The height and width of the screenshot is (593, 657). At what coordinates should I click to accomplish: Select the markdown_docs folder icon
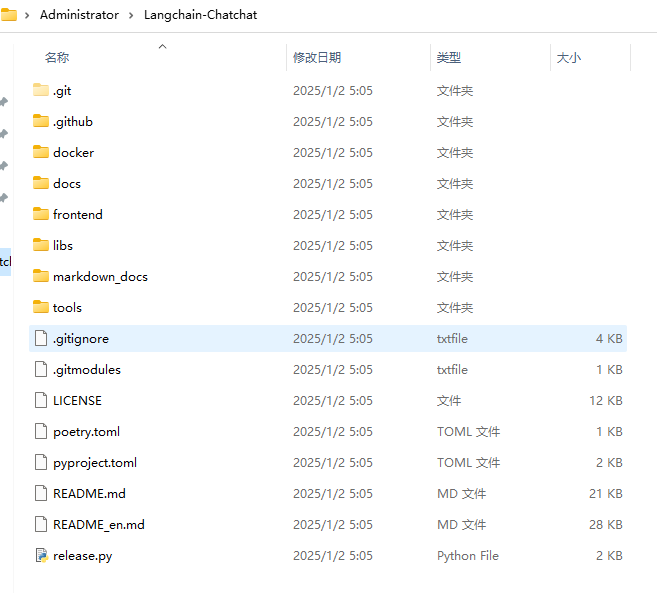(x=41, y=276)
